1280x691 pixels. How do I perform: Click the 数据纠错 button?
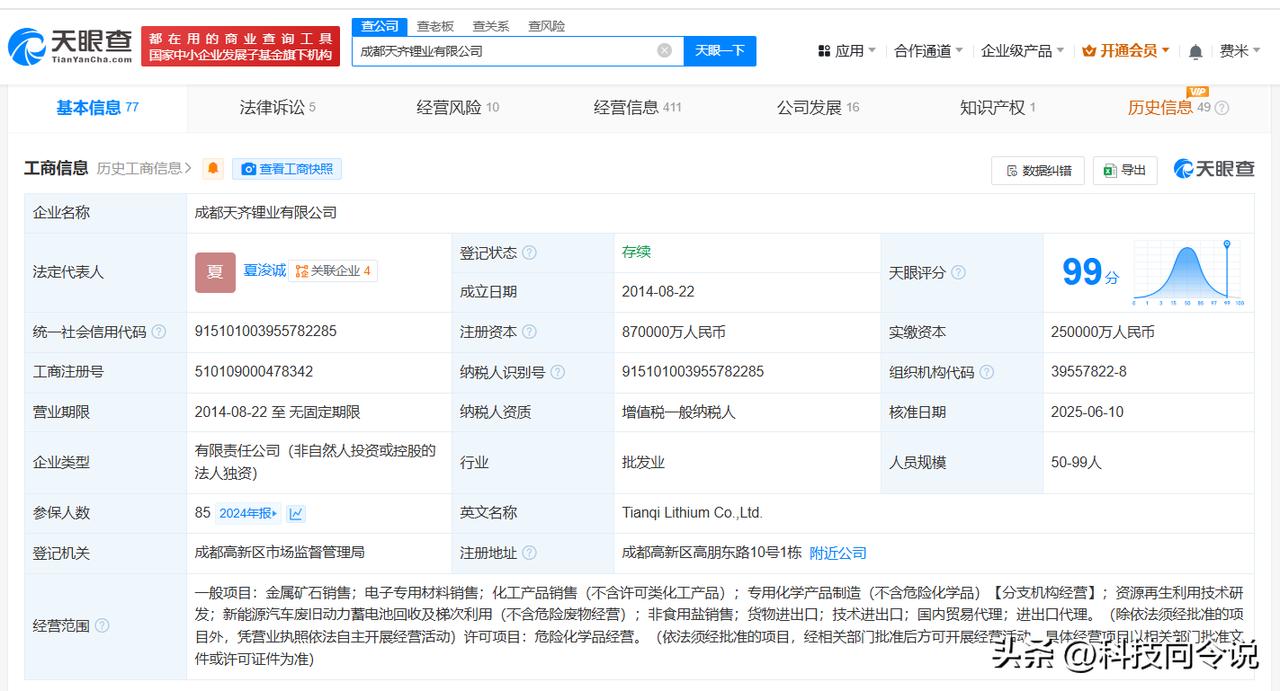[1038, 170]
